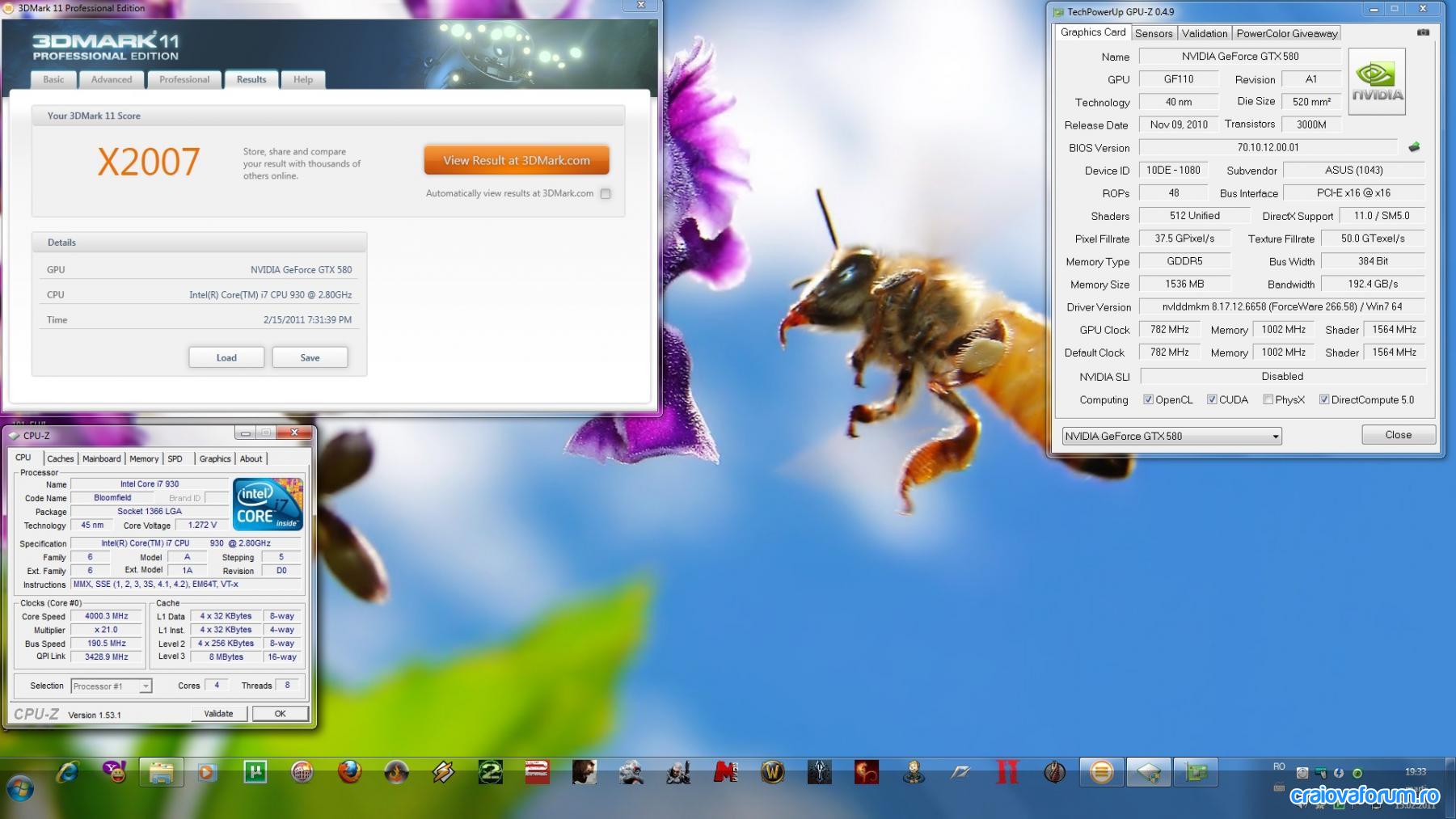The image size is (1456, 819).
Task: Open the PowerColor Giveaway tab
Action: [1287, 33]
